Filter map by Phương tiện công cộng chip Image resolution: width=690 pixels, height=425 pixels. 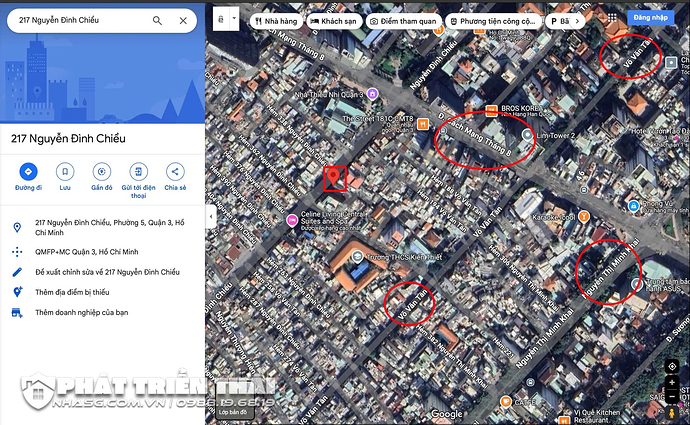coord(493,21)
